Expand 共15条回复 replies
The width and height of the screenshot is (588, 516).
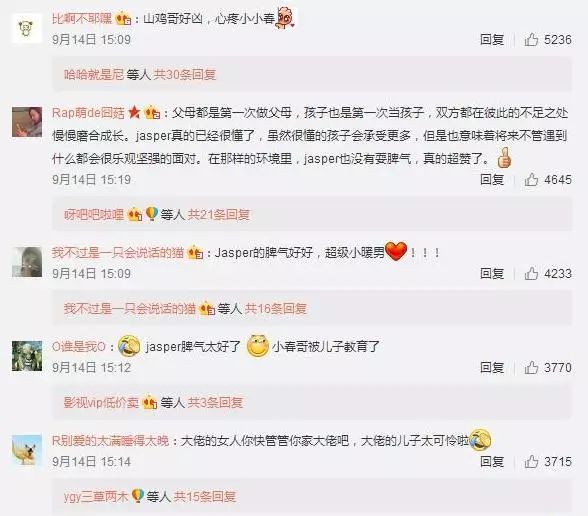205,497
